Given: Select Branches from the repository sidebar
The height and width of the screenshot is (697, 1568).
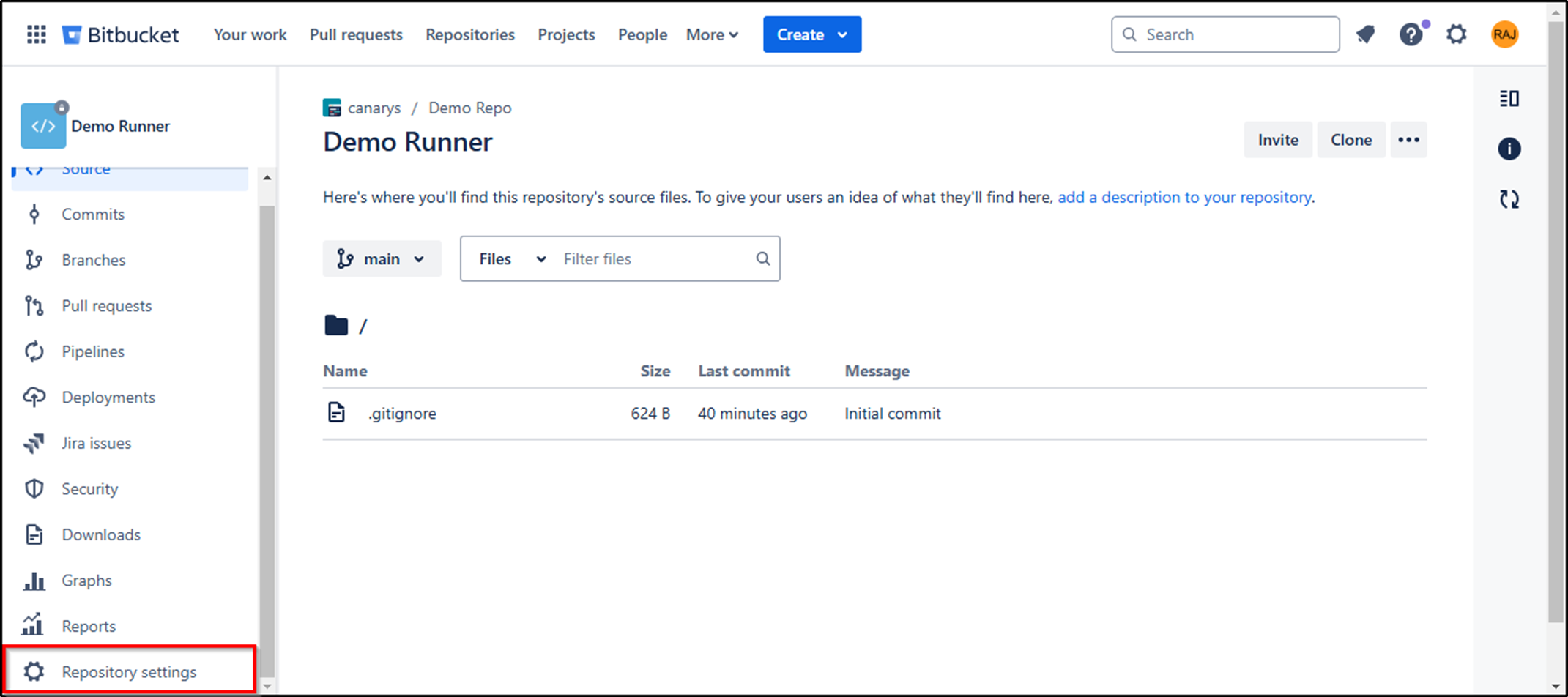Looking at the screenshot, I should pos(93,260).
